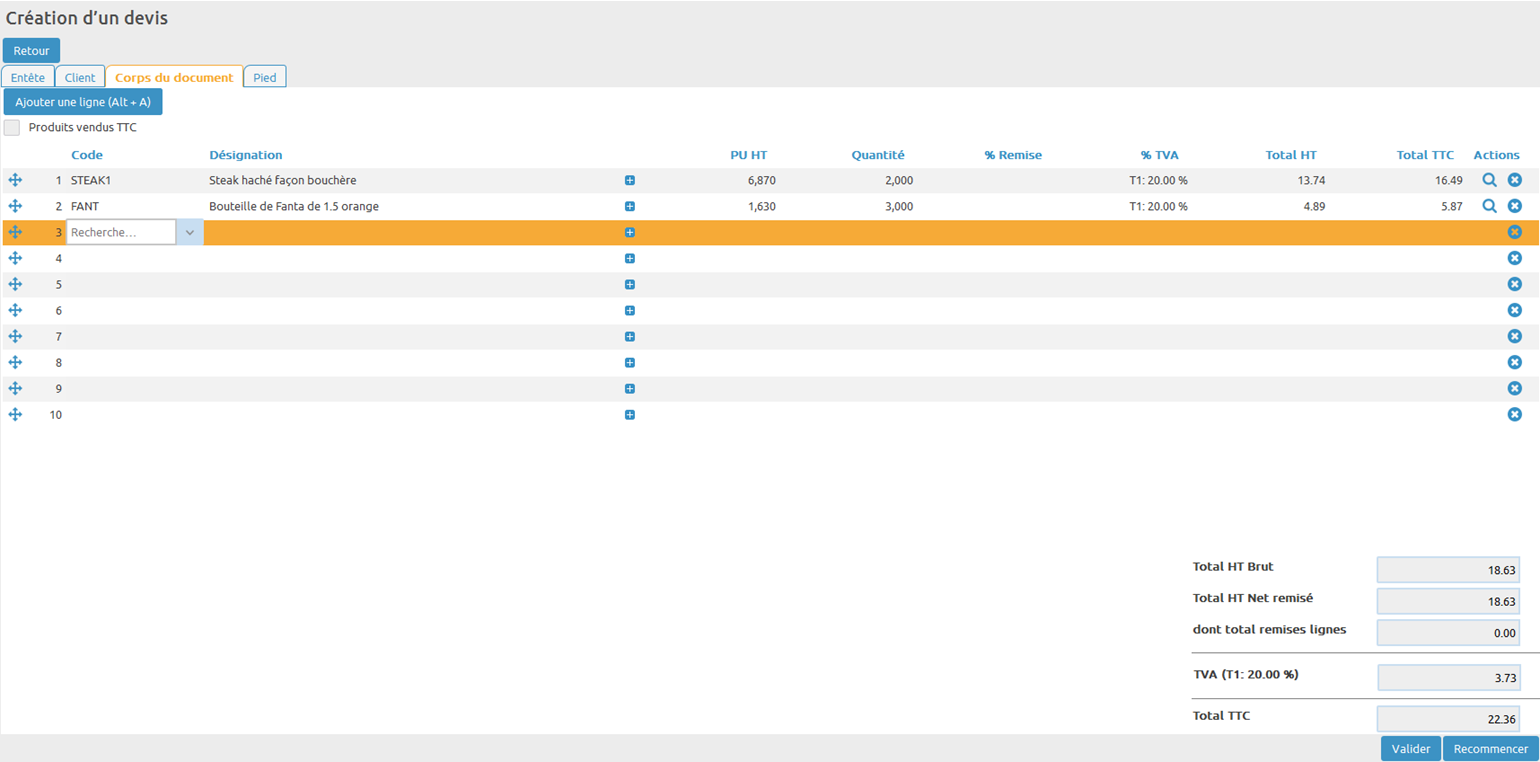Open the Pied tab
1540x762 pixels.
(x=265, y=78)
